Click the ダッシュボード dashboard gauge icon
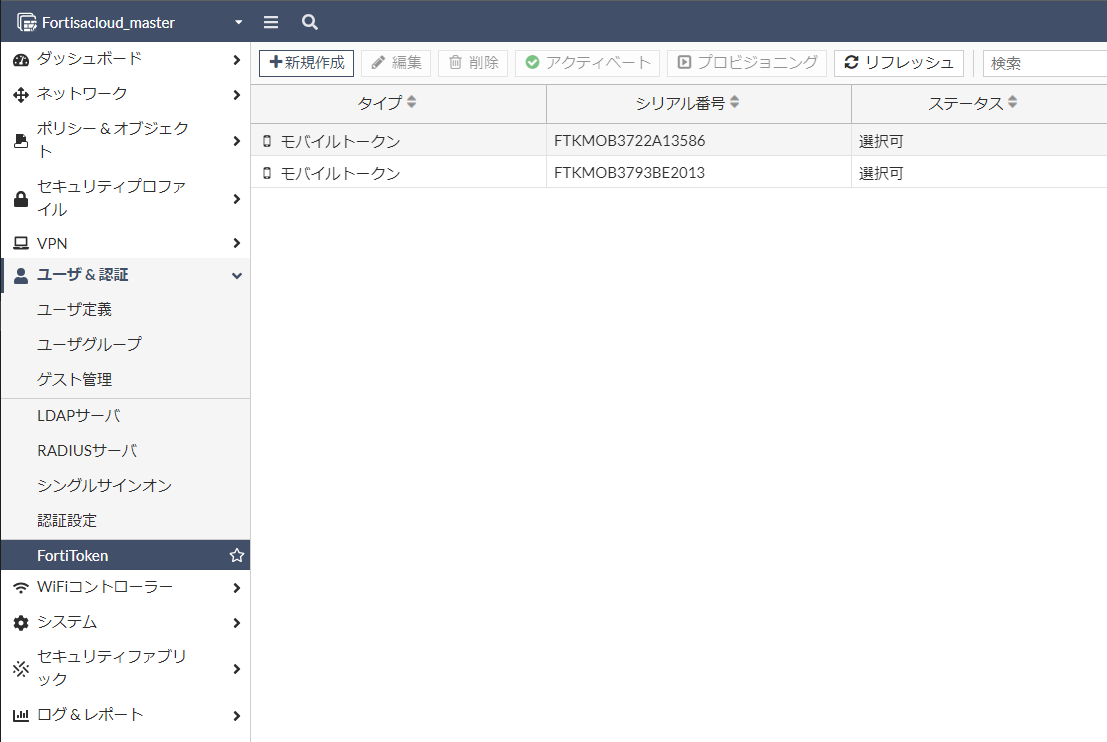Screen dimensions: 1107x742 (x=21, y=60)
